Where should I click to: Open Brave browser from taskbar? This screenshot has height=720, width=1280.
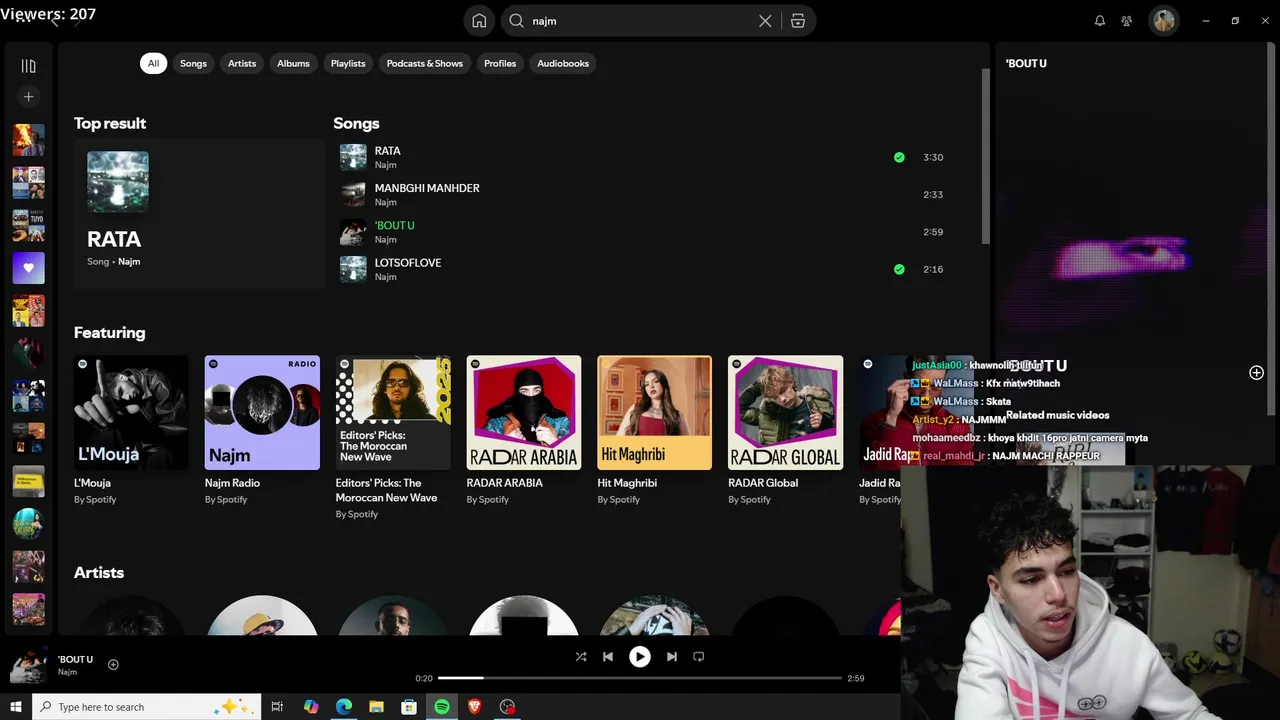point(475,707)
